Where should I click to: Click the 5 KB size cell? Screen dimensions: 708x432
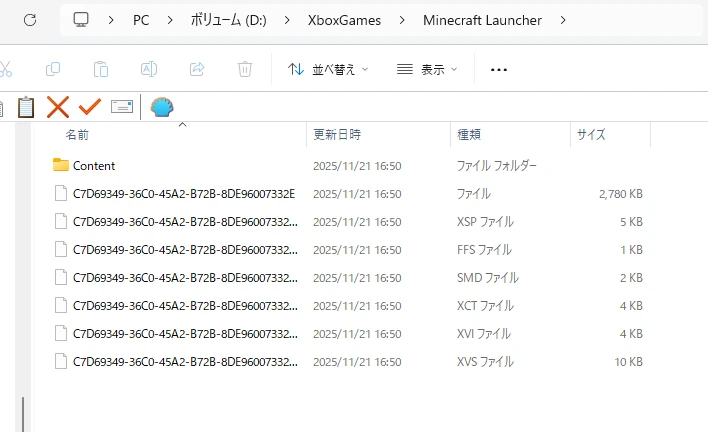(x=631, y=222)
